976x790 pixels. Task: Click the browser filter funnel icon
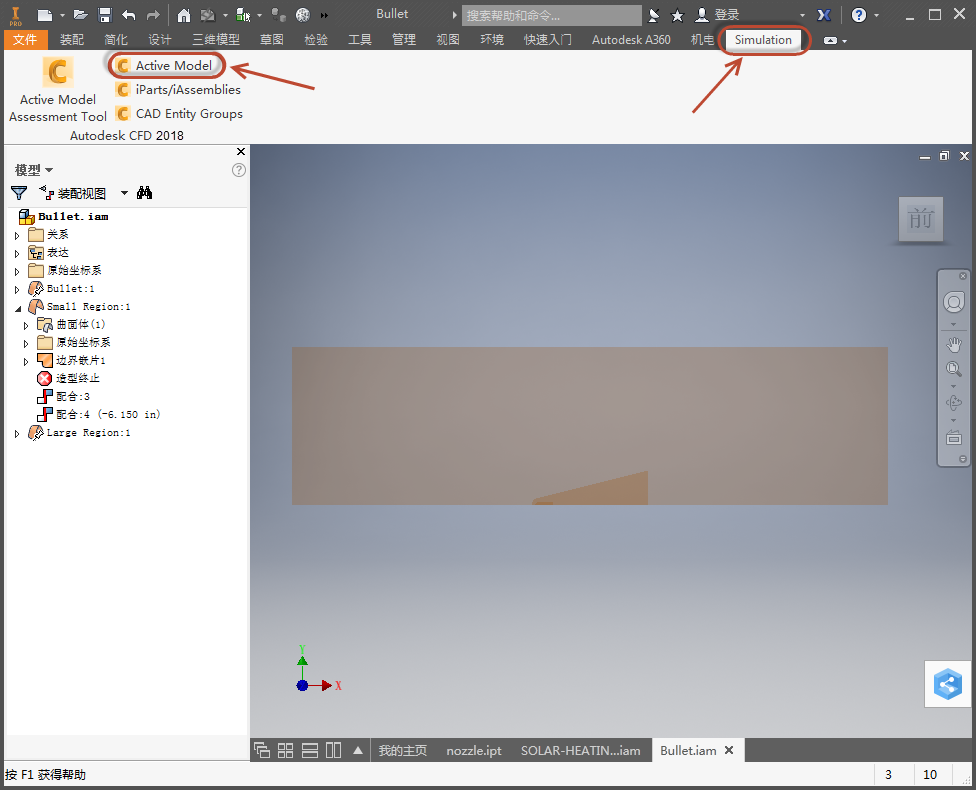tap(19, 193)
